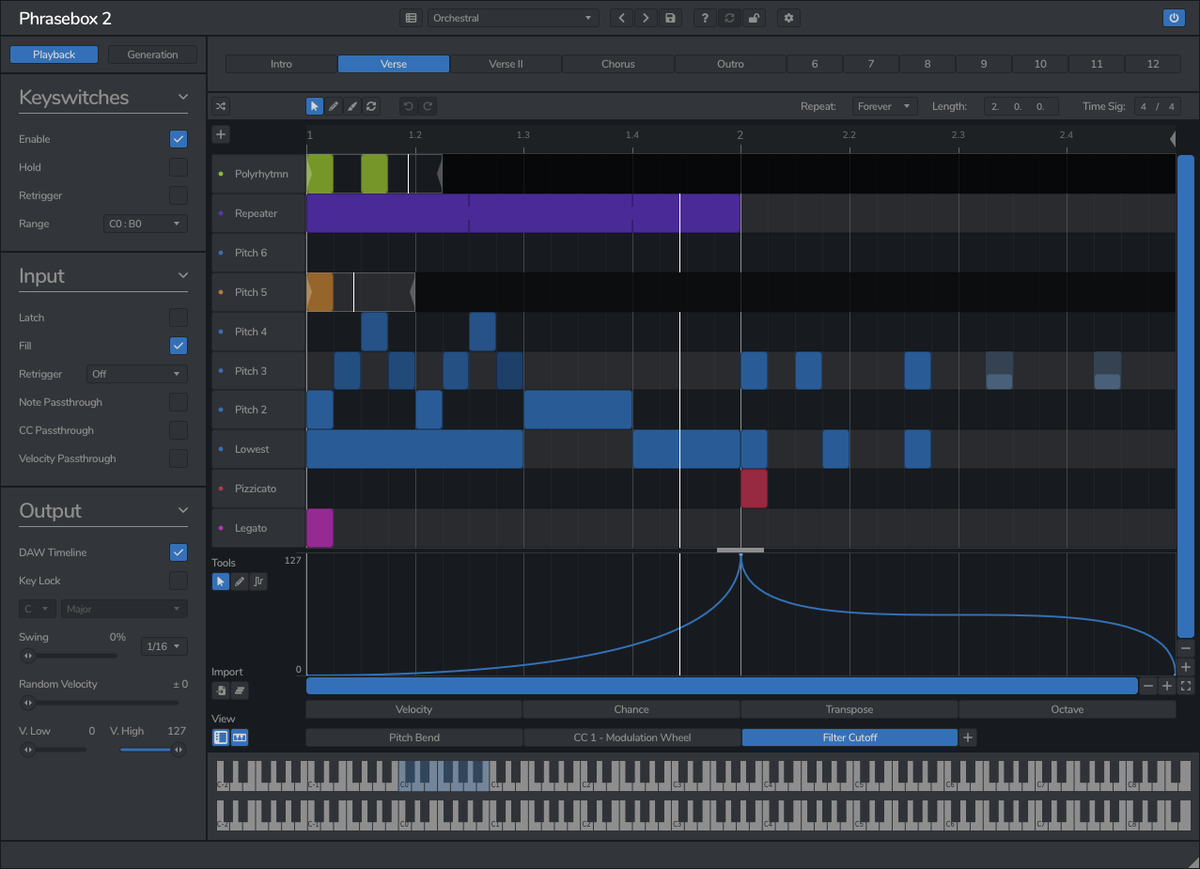Switch to the Generation tab
The width and height of the screenshot is (1200, 869).
coord(153,55)
